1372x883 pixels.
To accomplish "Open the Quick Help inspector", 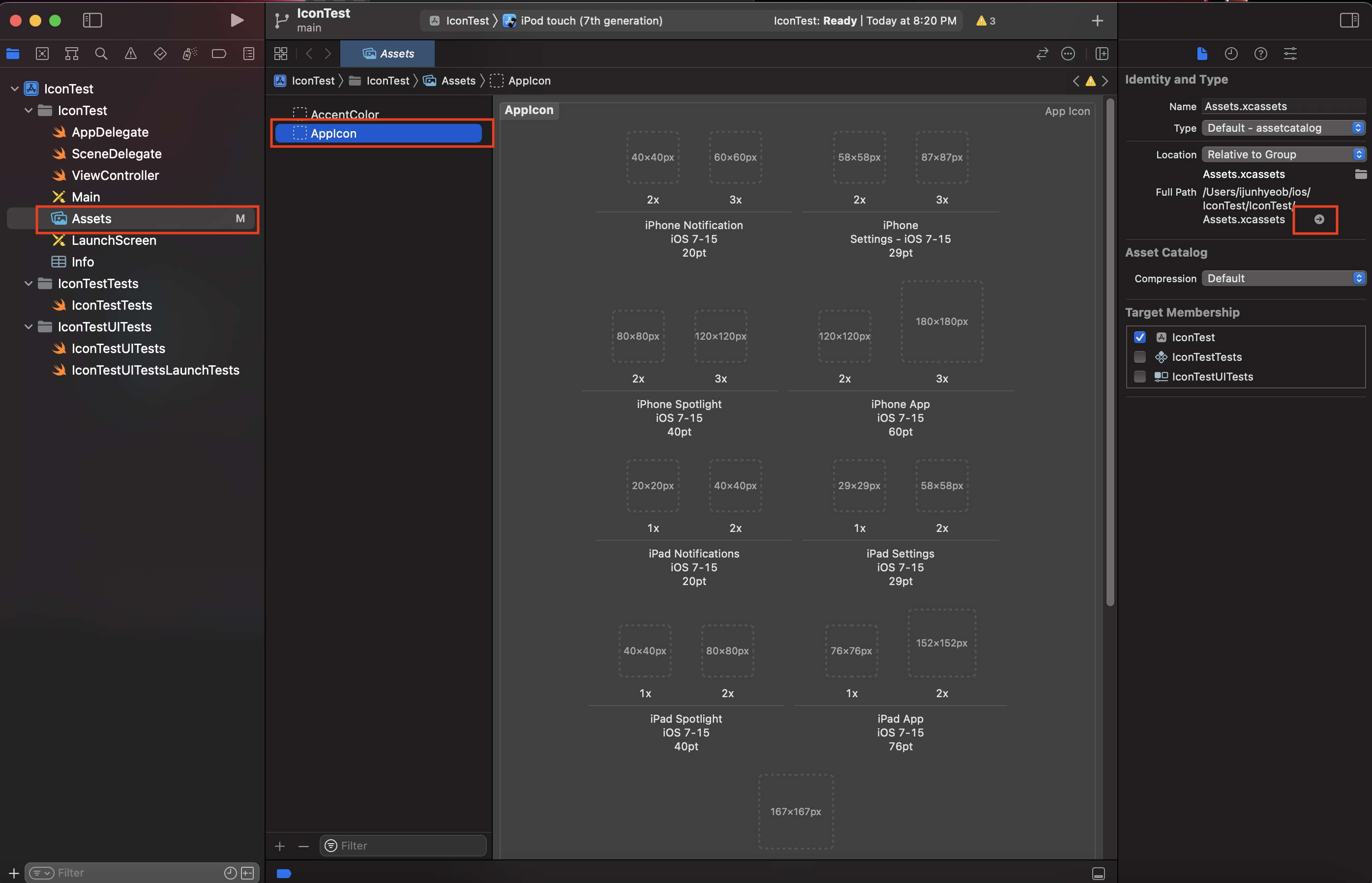I will tap(1260, 54).
